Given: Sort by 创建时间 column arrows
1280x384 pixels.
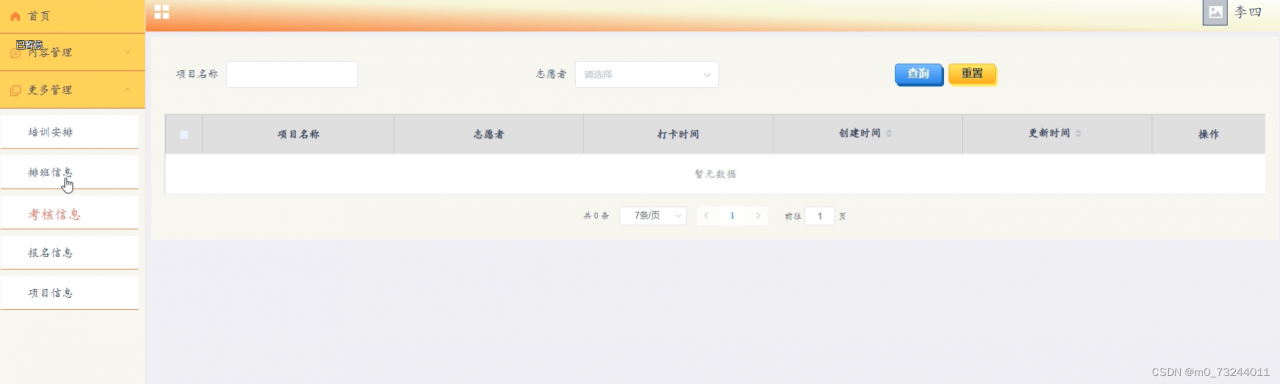Looking at the screenshot, I should click(x=889, y=134).
